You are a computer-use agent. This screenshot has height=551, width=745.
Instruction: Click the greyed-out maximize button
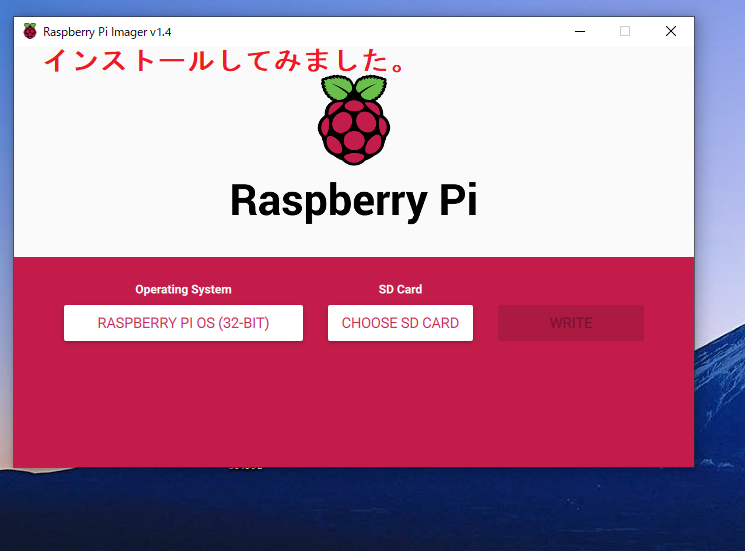click(625, 31)
